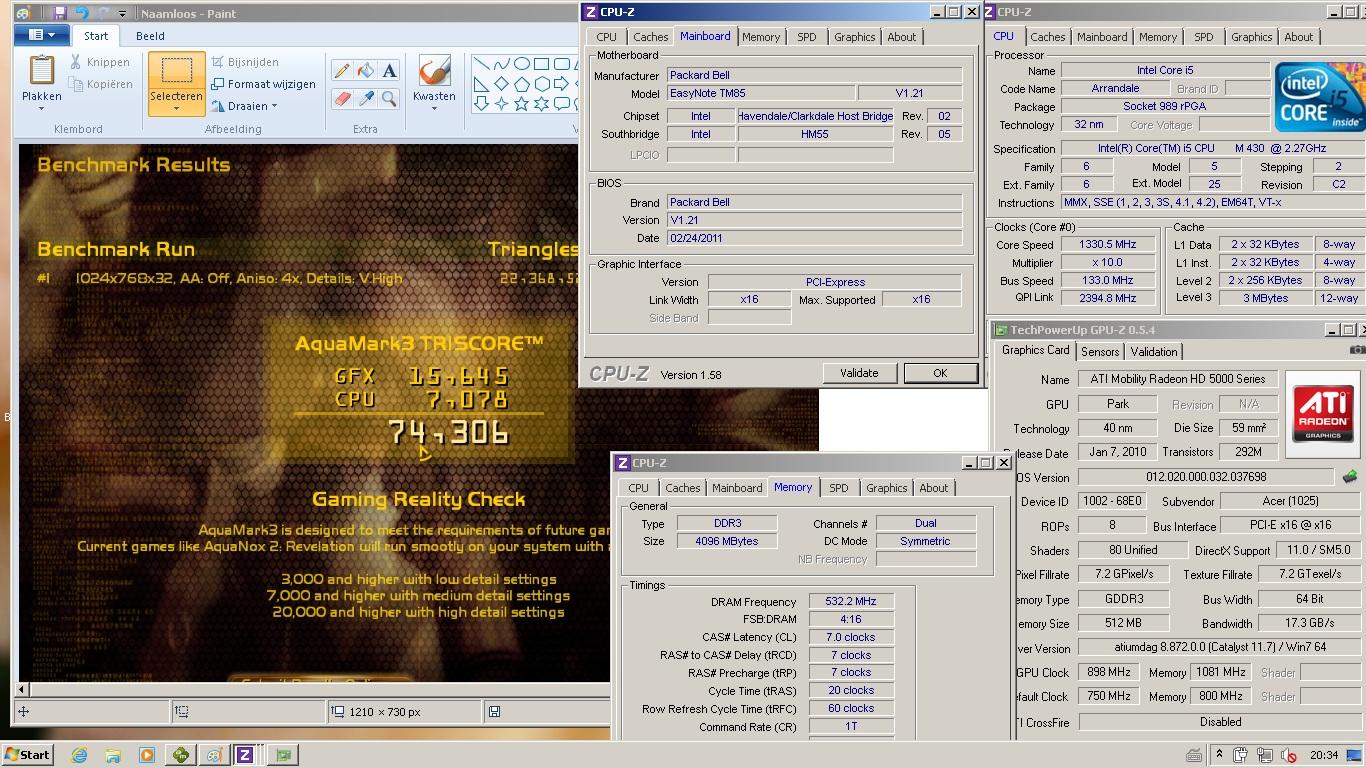Click the GPU-Z taskbar button
Viewport: 1366px width, 768px height.
tap(283, 755)
